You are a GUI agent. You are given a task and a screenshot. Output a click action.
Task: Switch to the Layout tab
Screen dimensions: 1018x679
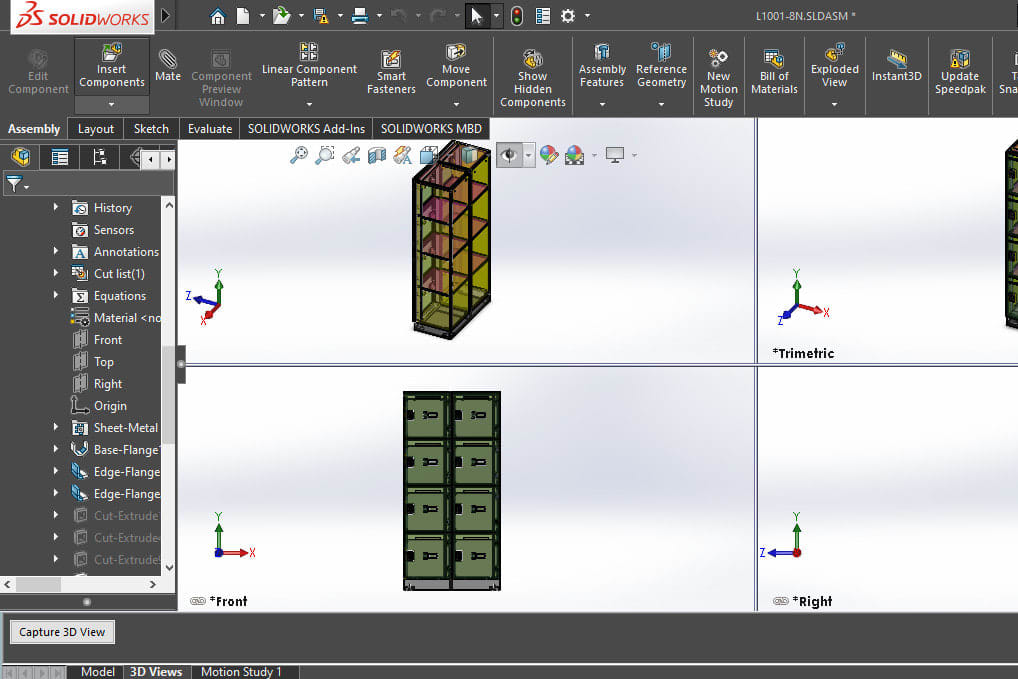[x=96, y=129]
